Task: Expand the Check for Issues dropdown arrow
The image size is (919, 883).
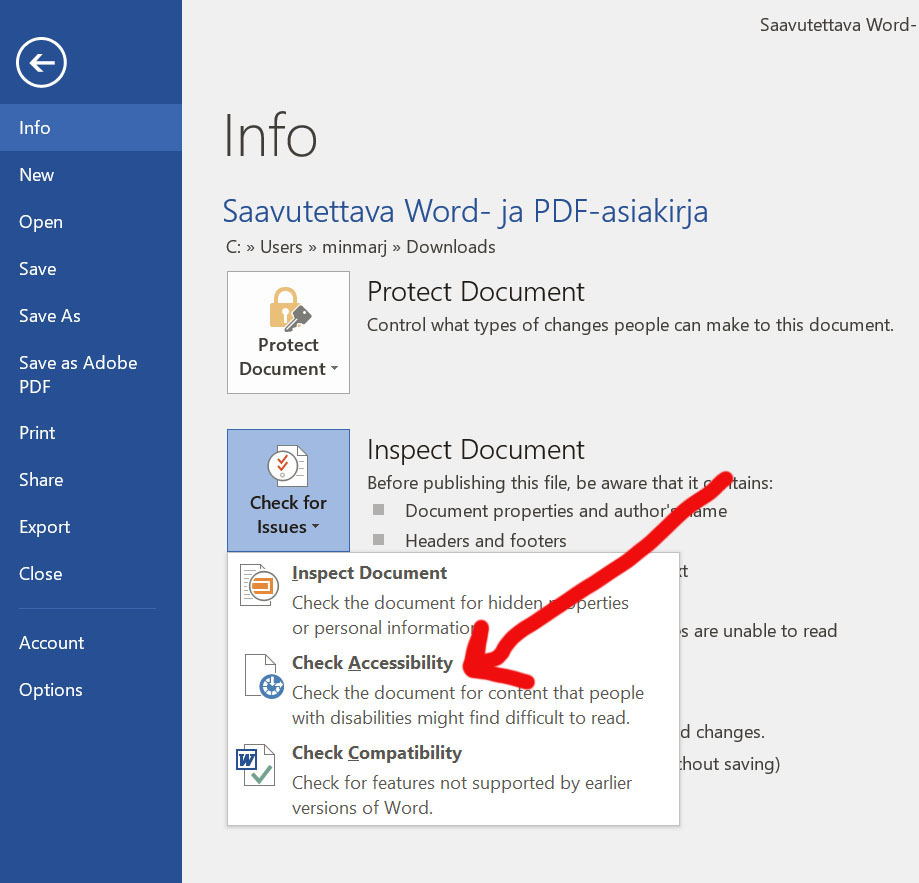Action: (x=315, y=527)
